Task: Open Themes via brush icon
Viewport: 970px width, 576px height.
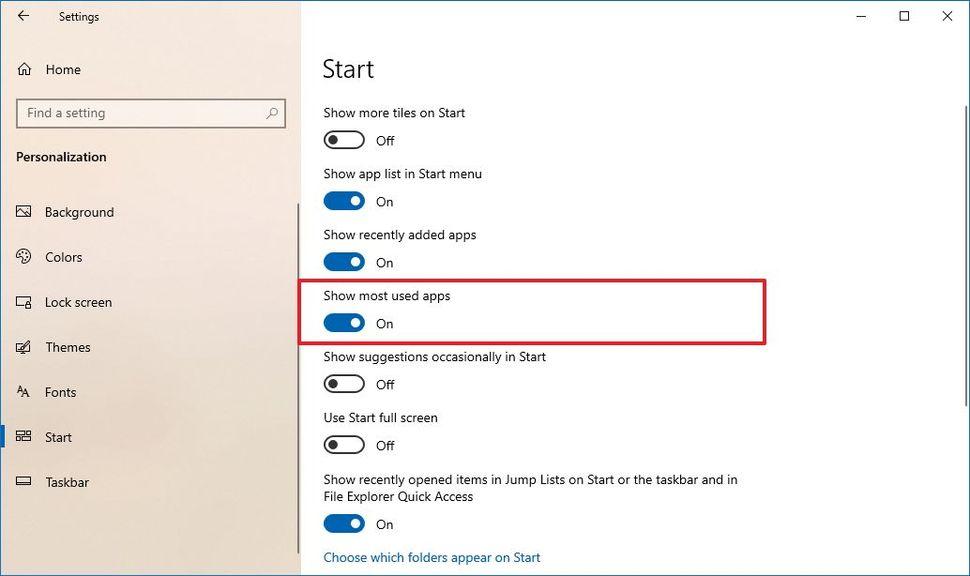Action: (x=24, y=347)
